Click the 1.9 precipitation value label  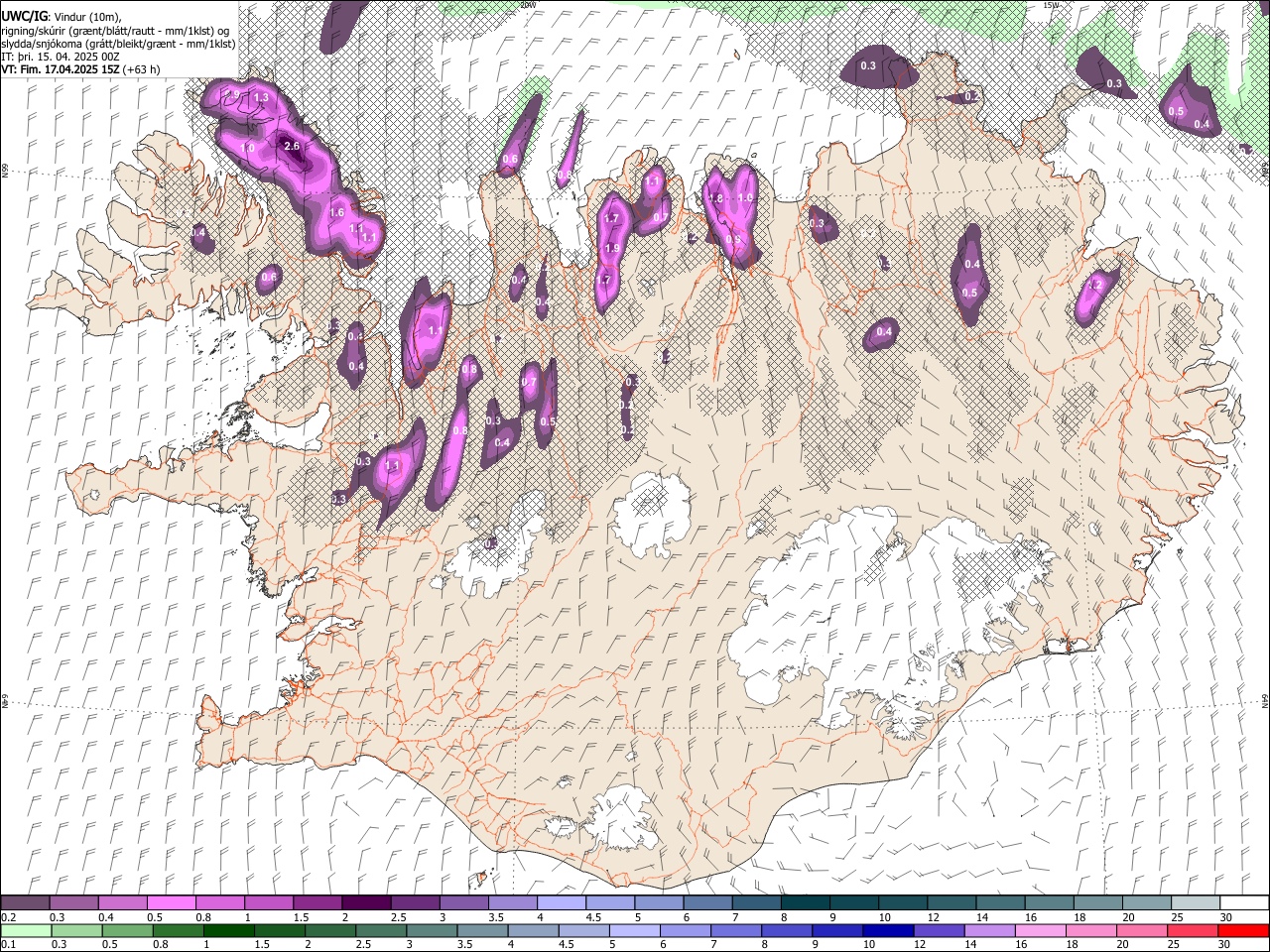(x=612, y=248)
